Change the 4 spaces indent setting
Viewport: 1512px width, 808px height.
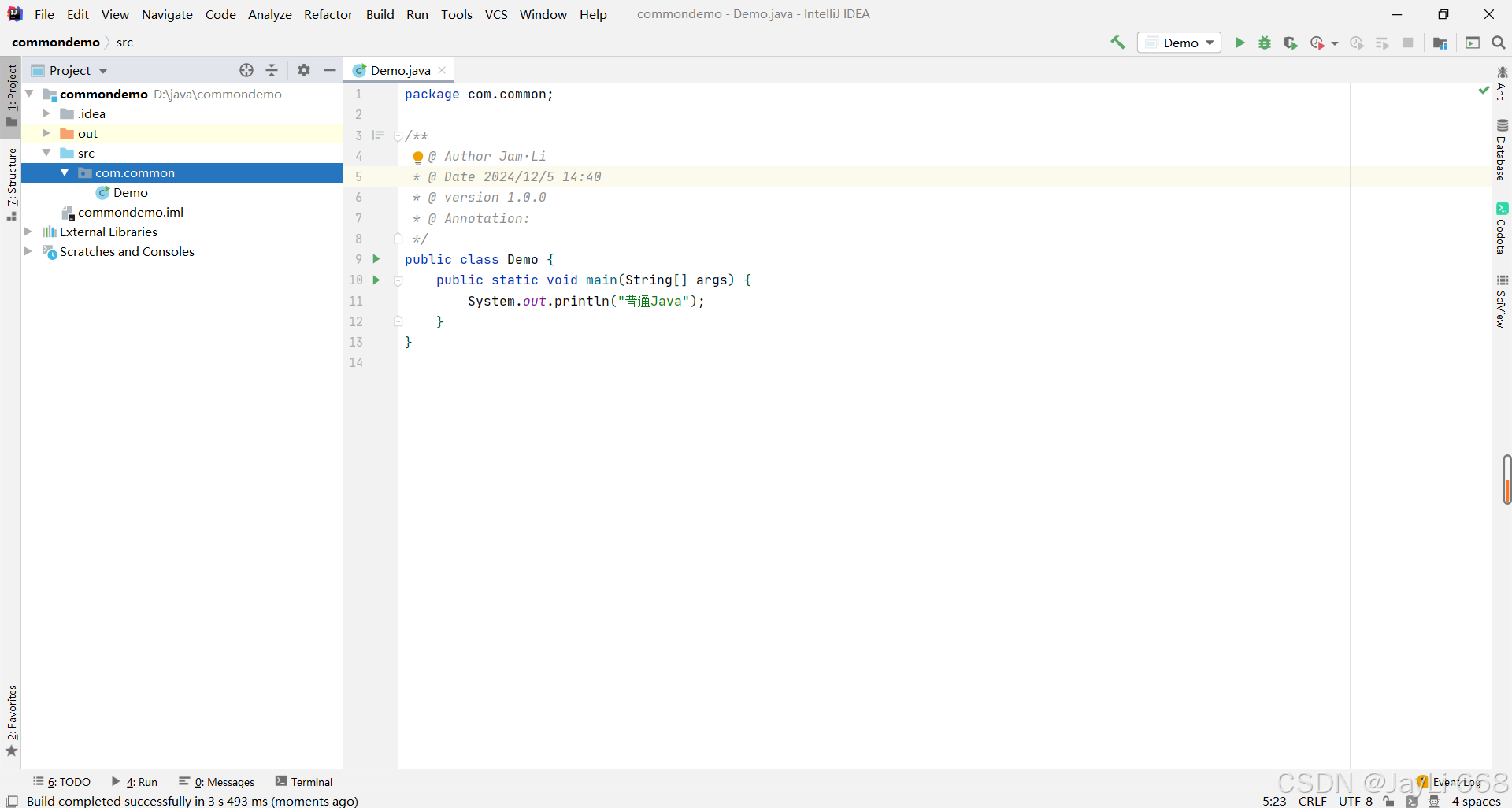[x=1477, y=801]
